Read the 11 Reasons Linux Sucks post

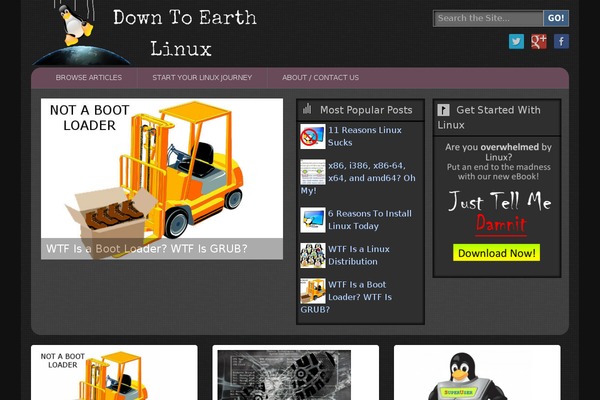(364, 136)
